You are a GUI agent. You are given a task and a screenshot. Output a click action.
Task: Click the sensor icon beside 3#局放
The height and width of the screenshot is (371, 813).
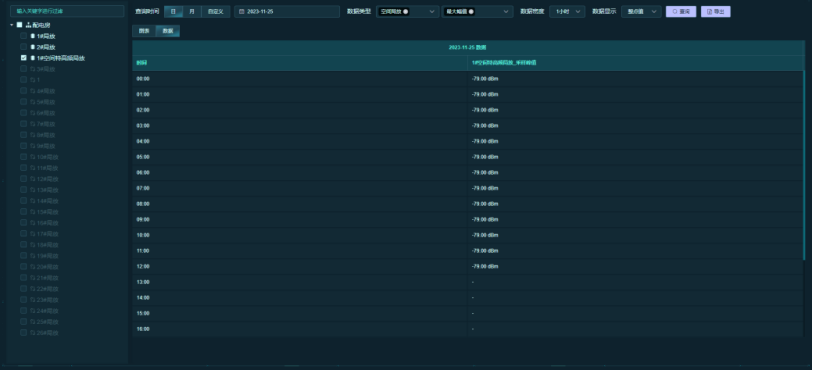[x=33, y=69]
